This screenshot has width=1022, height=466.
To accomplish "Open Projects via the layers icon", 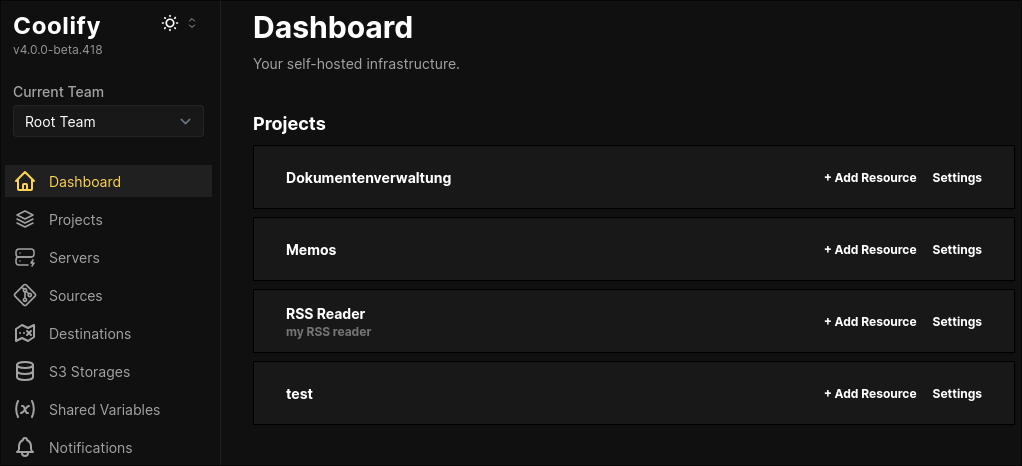I will (x=25, y=220).
